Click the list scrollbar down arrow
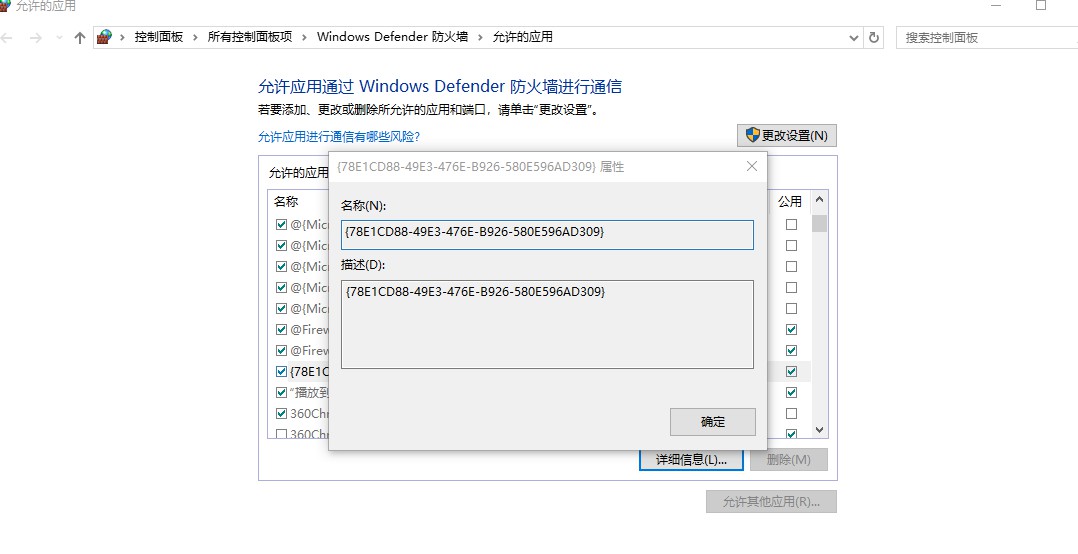Viewport: 1078px width, 554px height. tap(819, 430)
